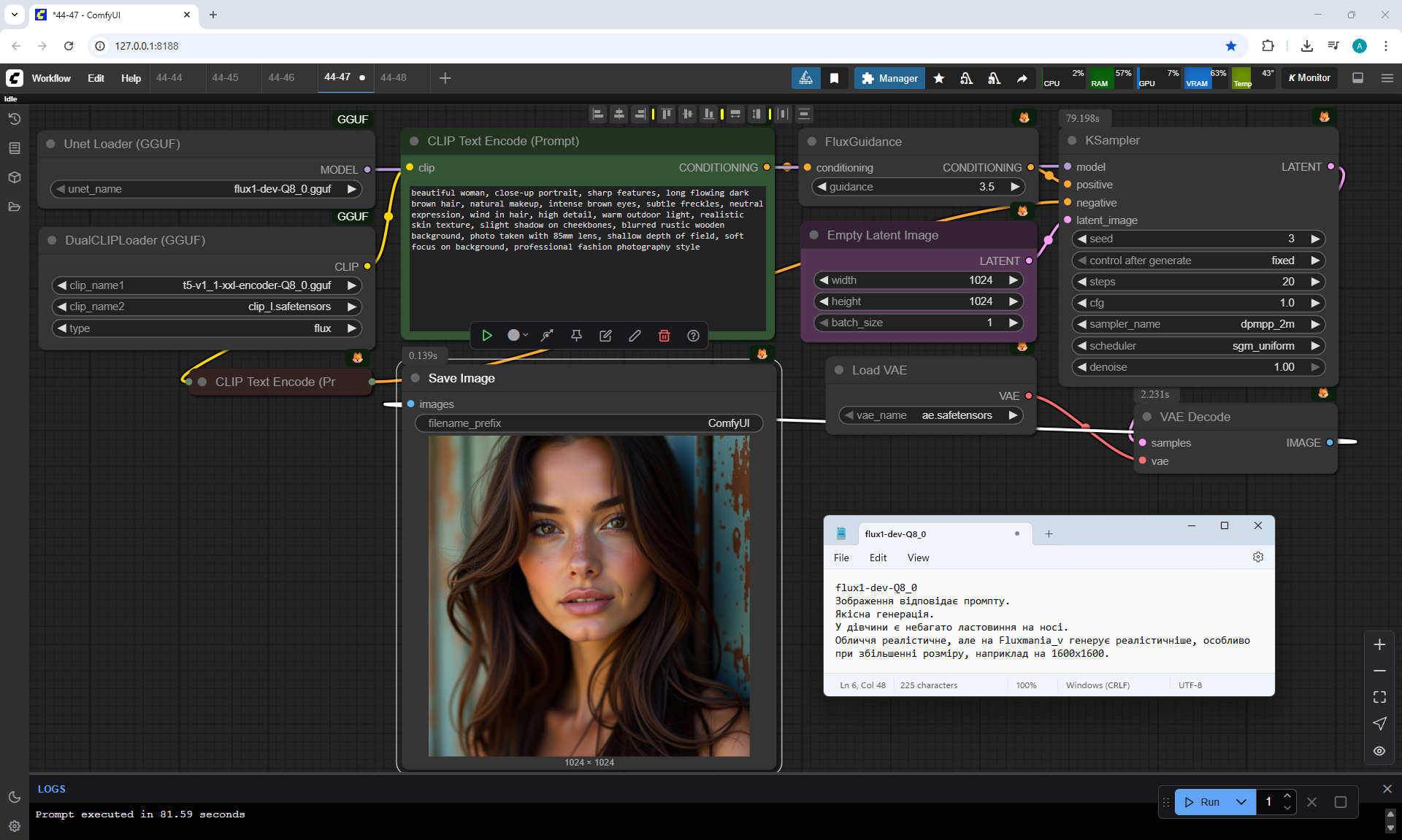The height and width of the screenshot is (840, 1402).
Task: Pin node with the pushpin icon
Action: [x=576, y=335]
